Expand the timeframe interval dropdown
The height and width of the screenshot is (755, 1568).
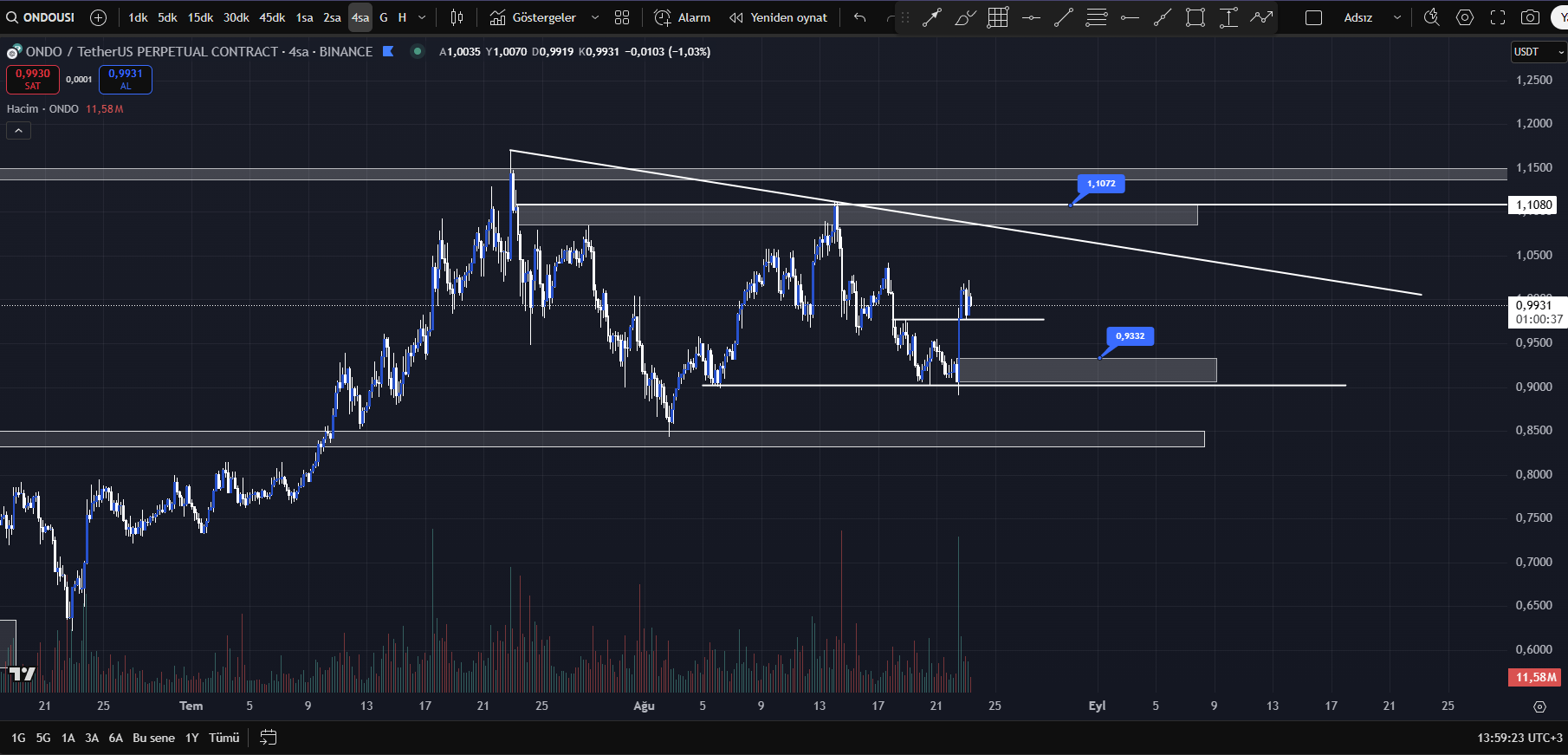(422, 17)
